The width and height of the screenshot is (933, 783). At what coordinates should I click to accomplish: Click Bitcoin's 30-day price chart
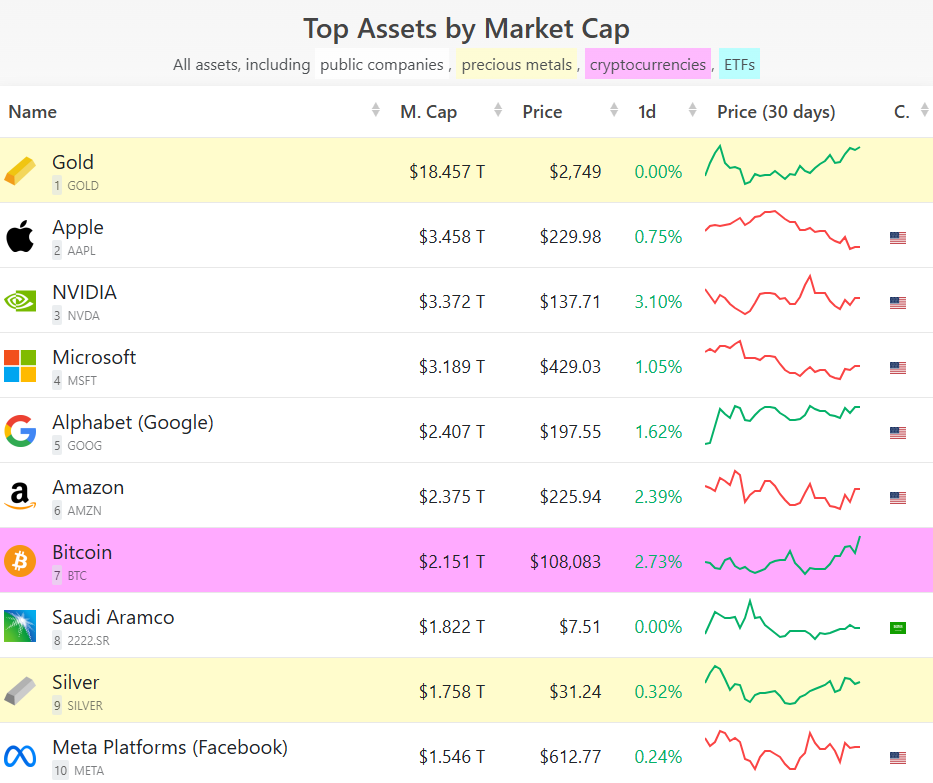[782, 555]
